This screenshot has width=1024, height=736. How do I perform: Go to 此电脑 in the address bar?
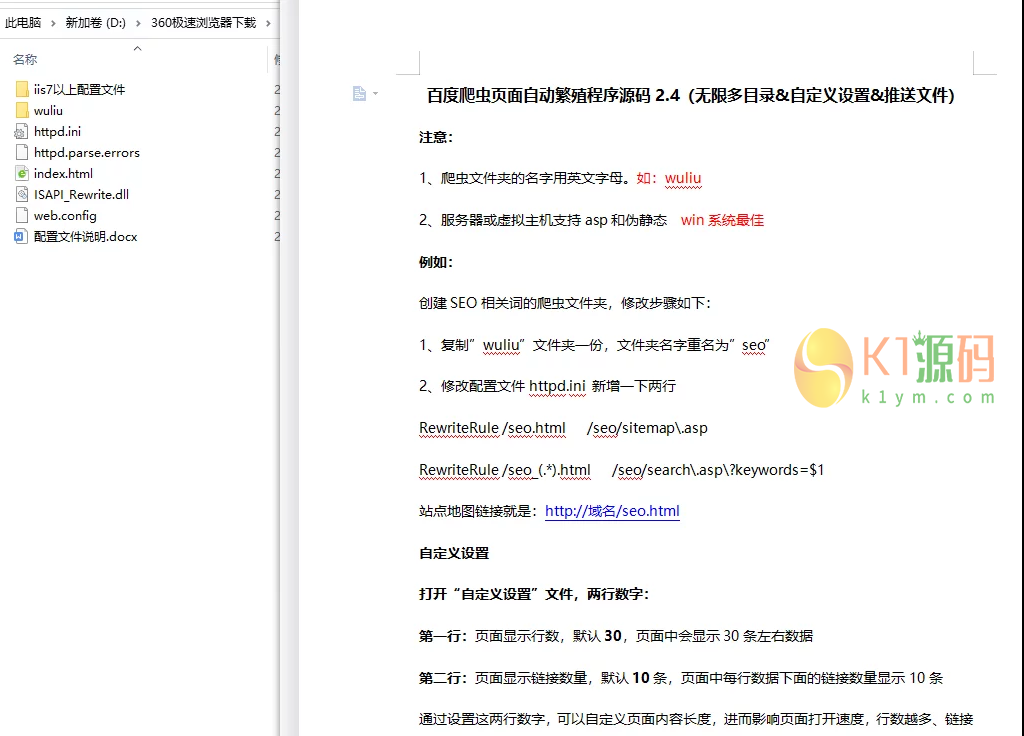point(23,23)
